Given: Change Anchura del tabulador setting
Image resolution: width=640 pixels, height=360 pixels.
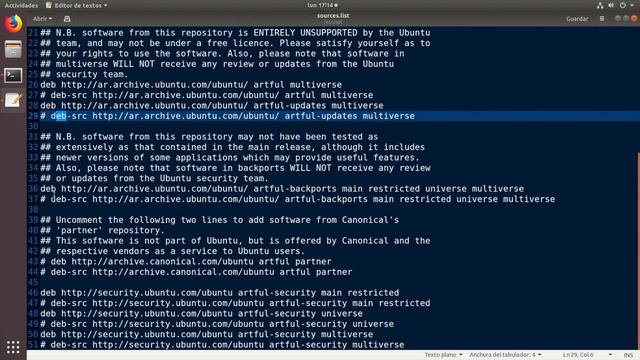Looking at the screenshot, I should [505, 355].
